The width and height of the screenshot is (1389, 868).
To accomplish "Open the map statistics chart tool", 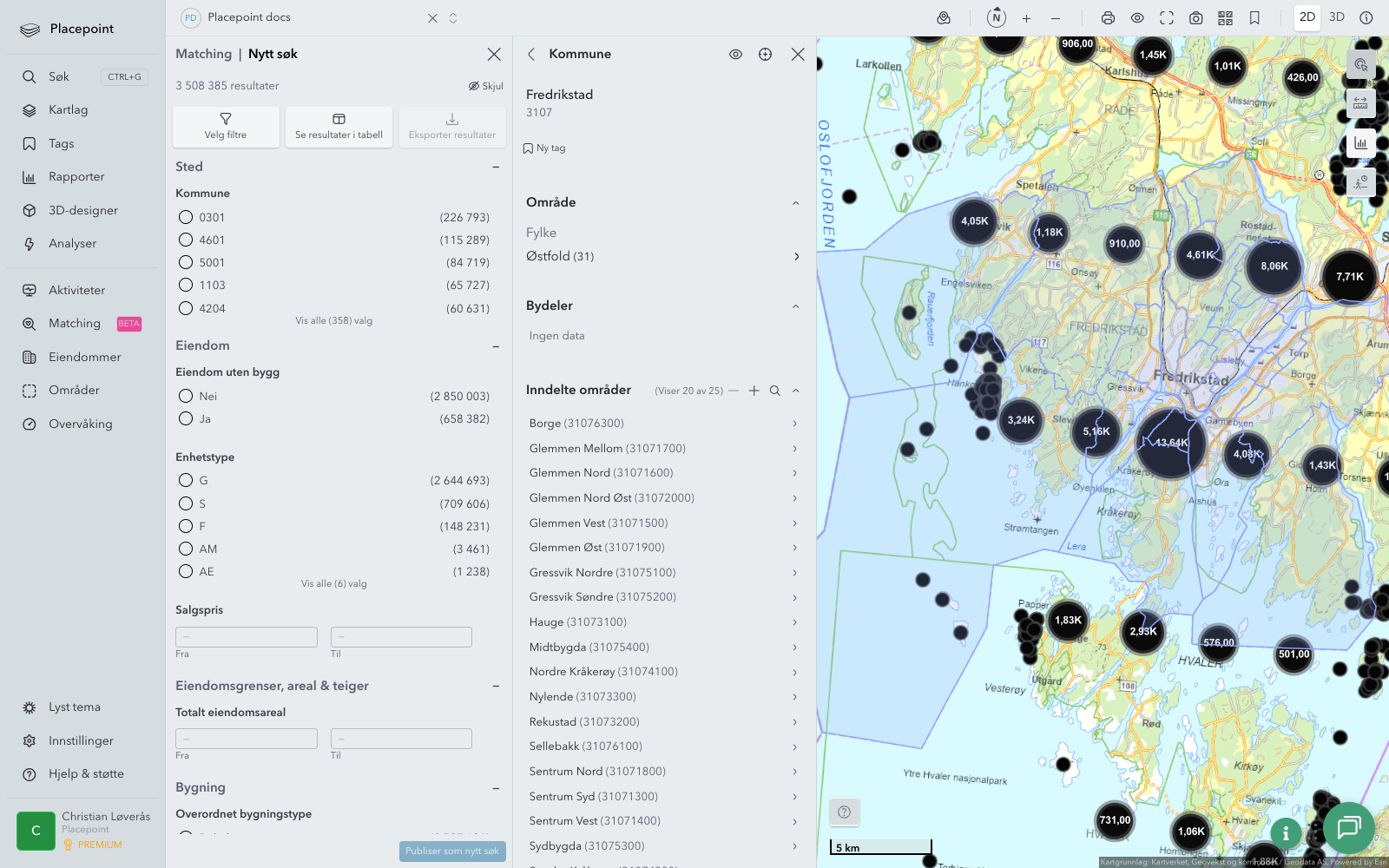I will [1360, 143].
